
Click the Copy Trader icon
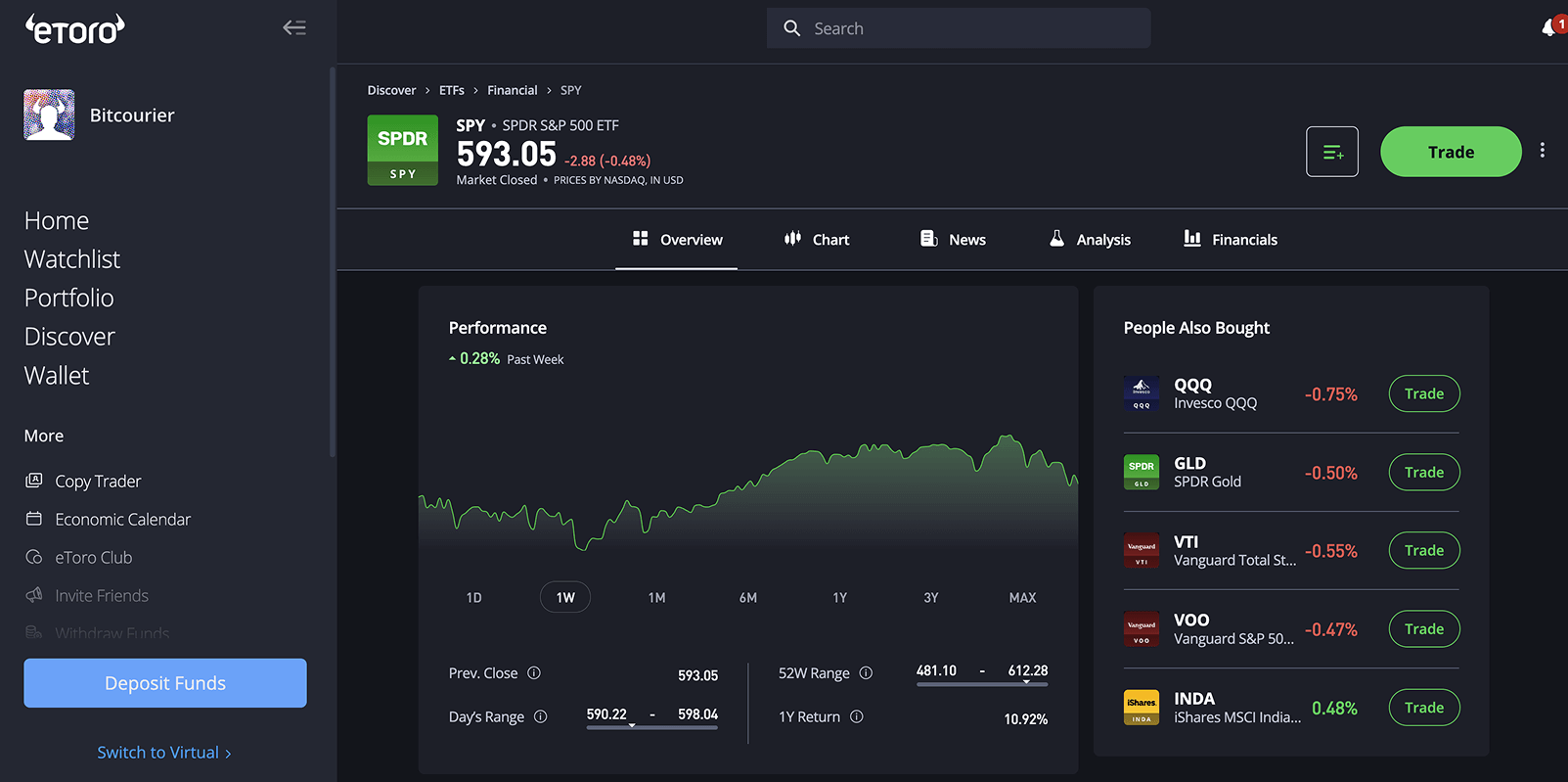pyautogui.click(x=34, y=481)
